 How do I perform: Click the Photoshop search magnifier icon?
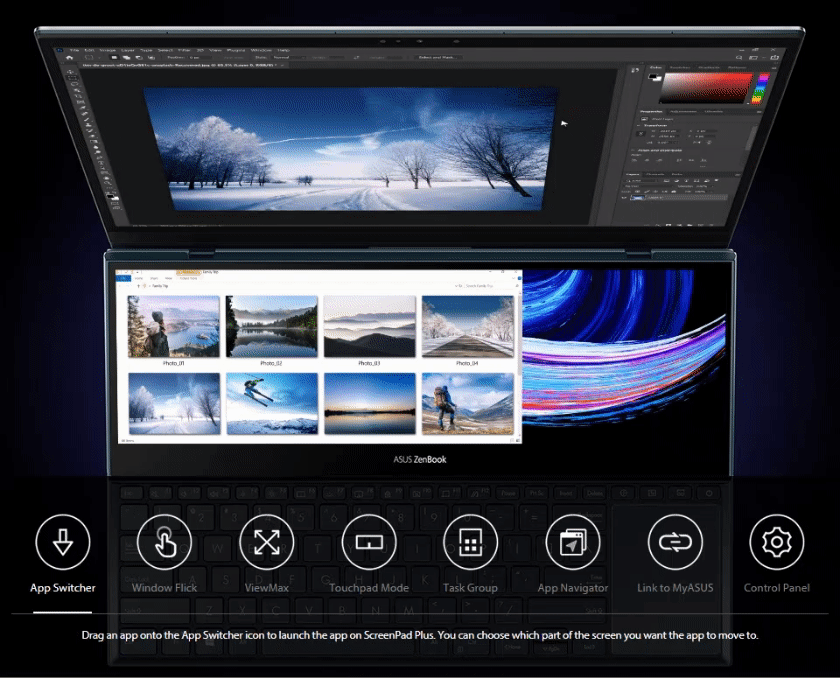coord(739,57)
